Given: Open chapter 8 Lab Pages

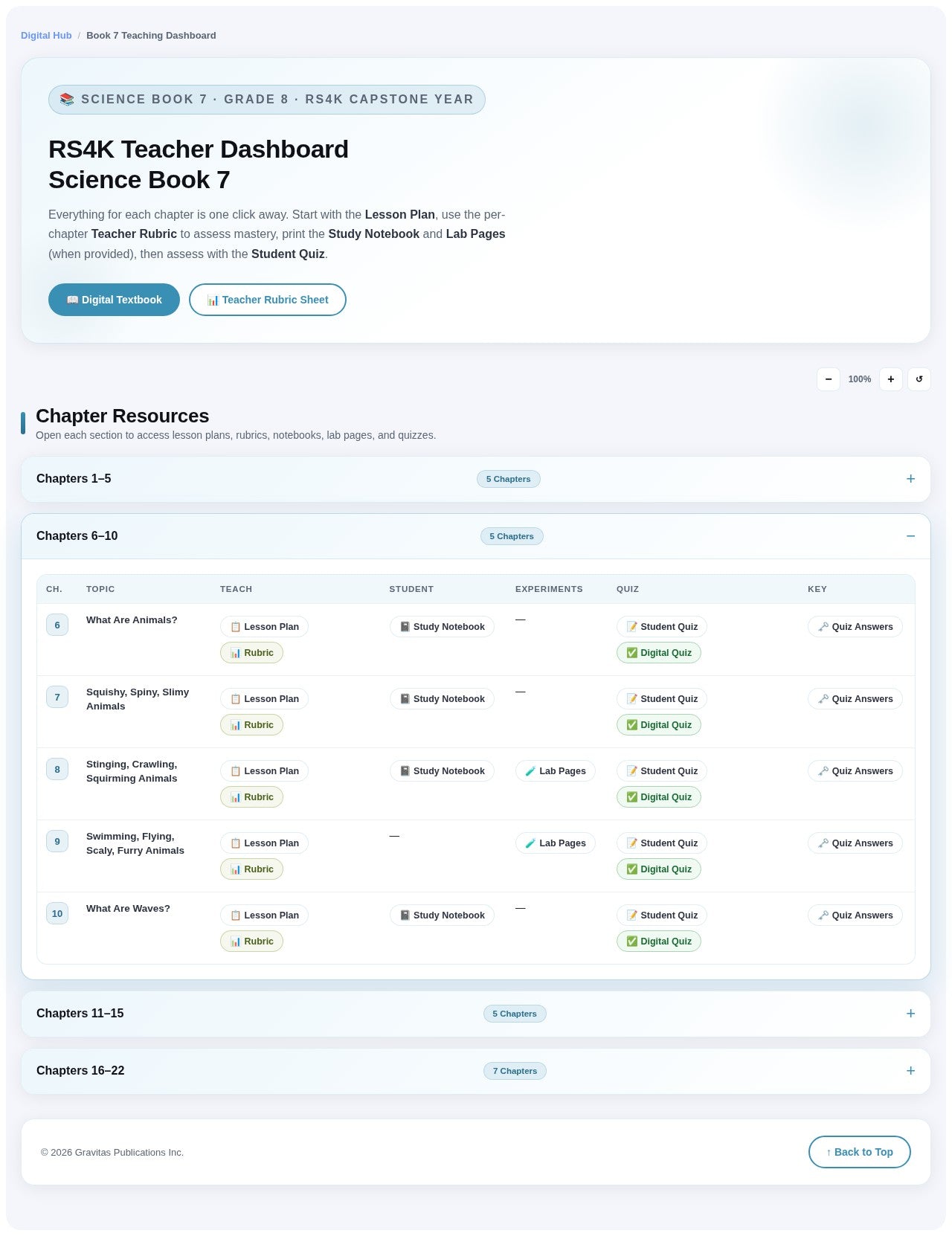Looking at the screenshot, I should click(556, 771).
